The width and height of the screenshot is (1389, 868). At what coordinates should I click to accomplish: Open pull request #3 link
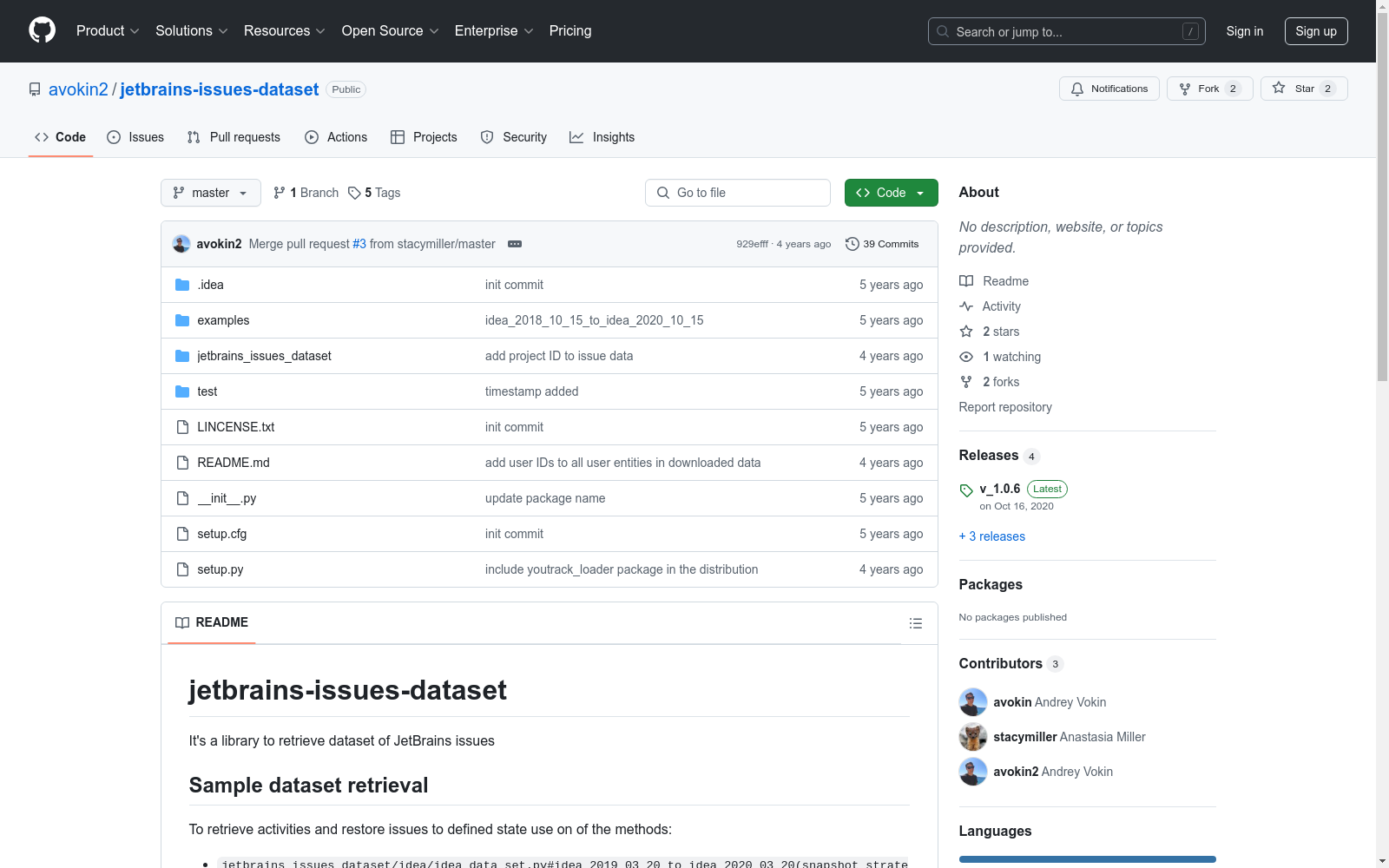(359, 244)
